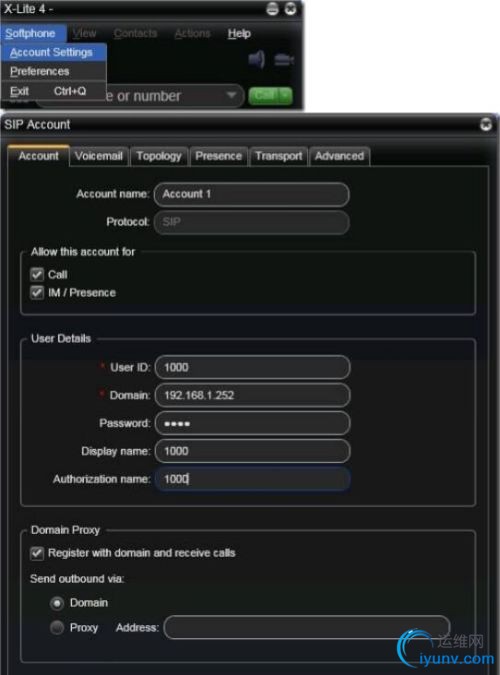Screen dimensions: 500x675
Task: Click the Call button dropdown arrow
Action: (286, 95)
